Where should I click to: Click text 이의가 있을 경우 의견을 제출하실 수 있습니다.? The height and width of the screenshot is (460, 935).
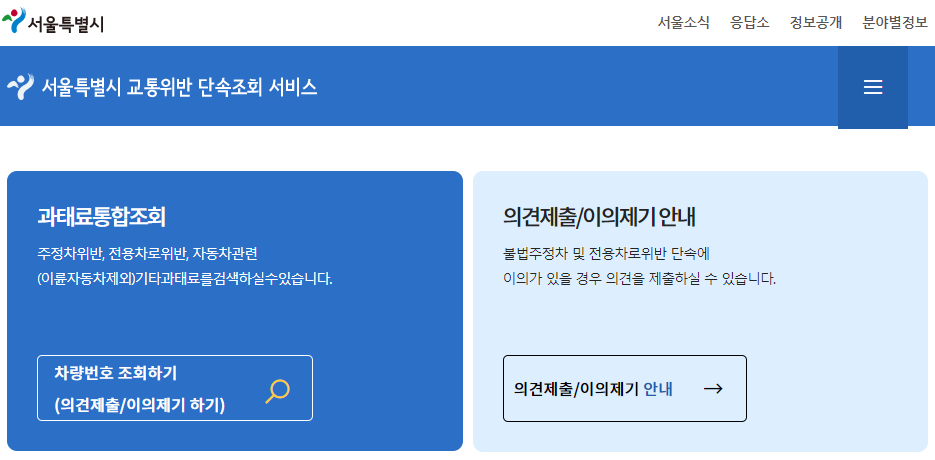click(x=640, y=279)
